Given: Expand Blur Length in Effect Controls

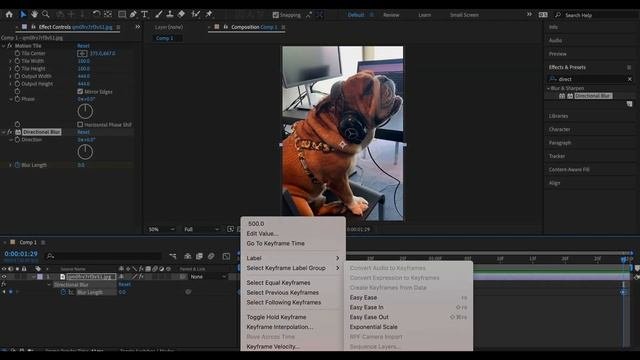Looking at the screenshot, I should click(11, 165).
